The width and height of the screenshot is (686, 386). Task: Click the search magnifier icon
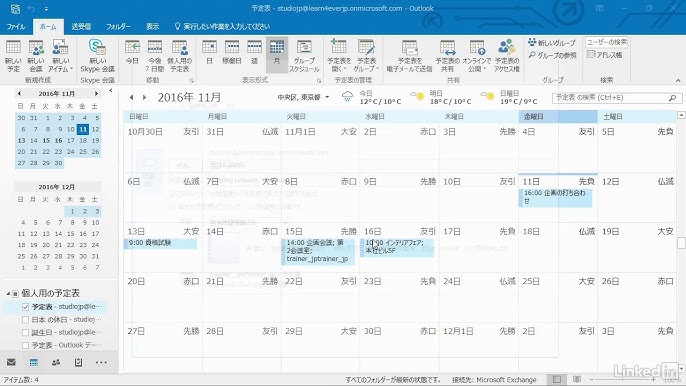click(673, 98)
